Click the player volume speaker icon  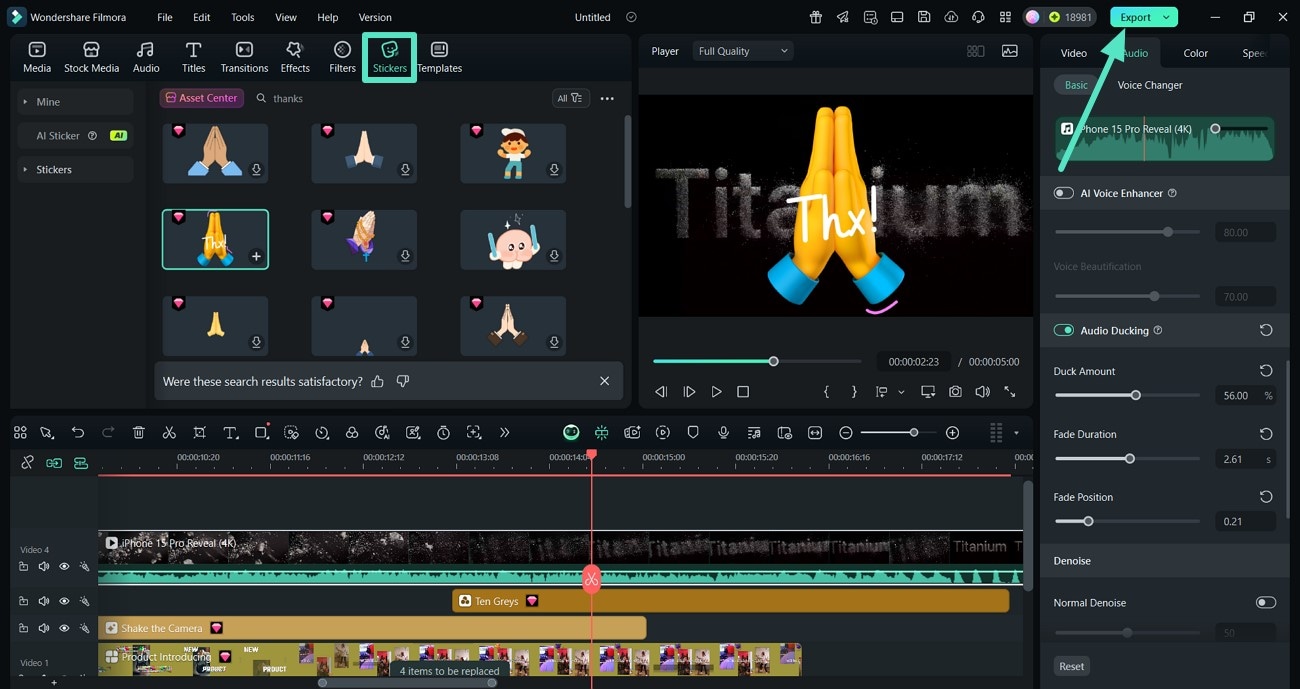click(982, 392)
